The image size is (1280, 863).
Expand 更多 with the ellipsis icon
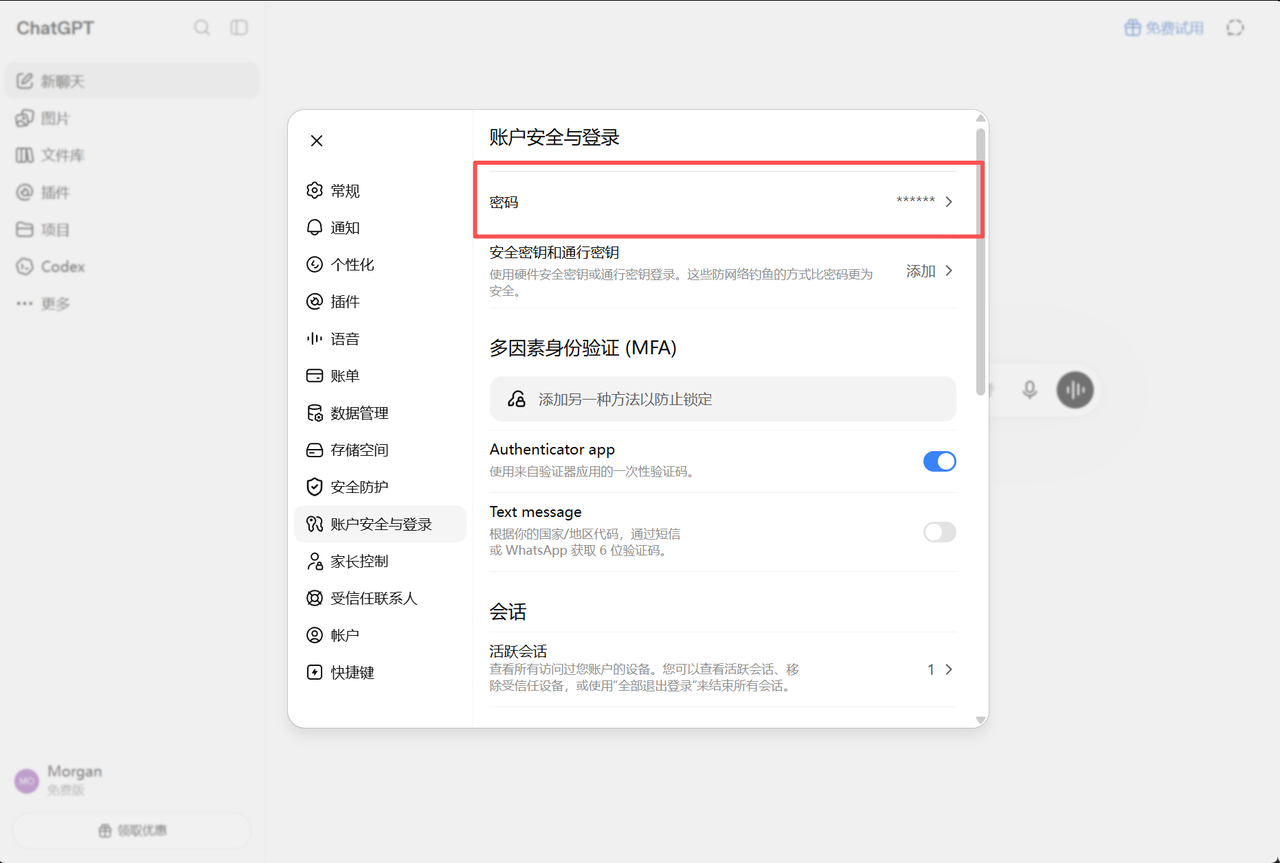click(25, 303)
